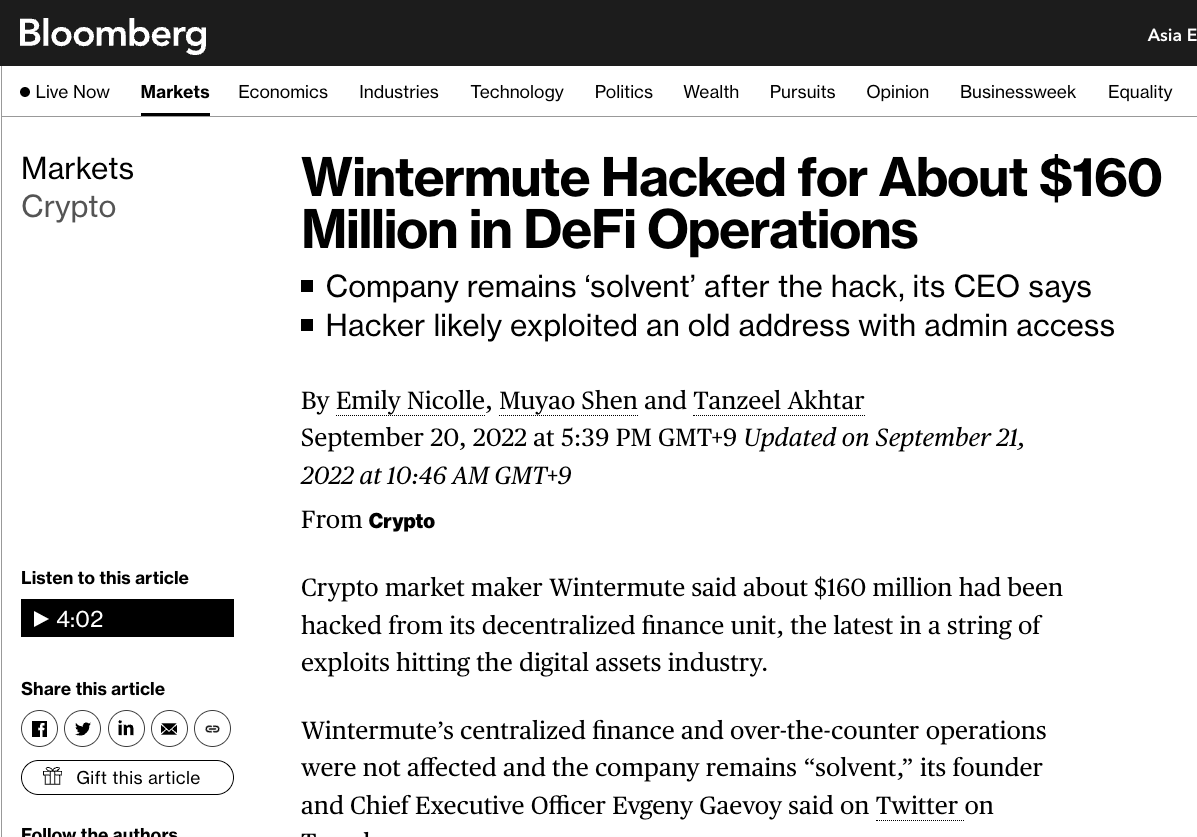Copy the article link icon
This screenshot has height=837, width=1197.
point(212,729)
